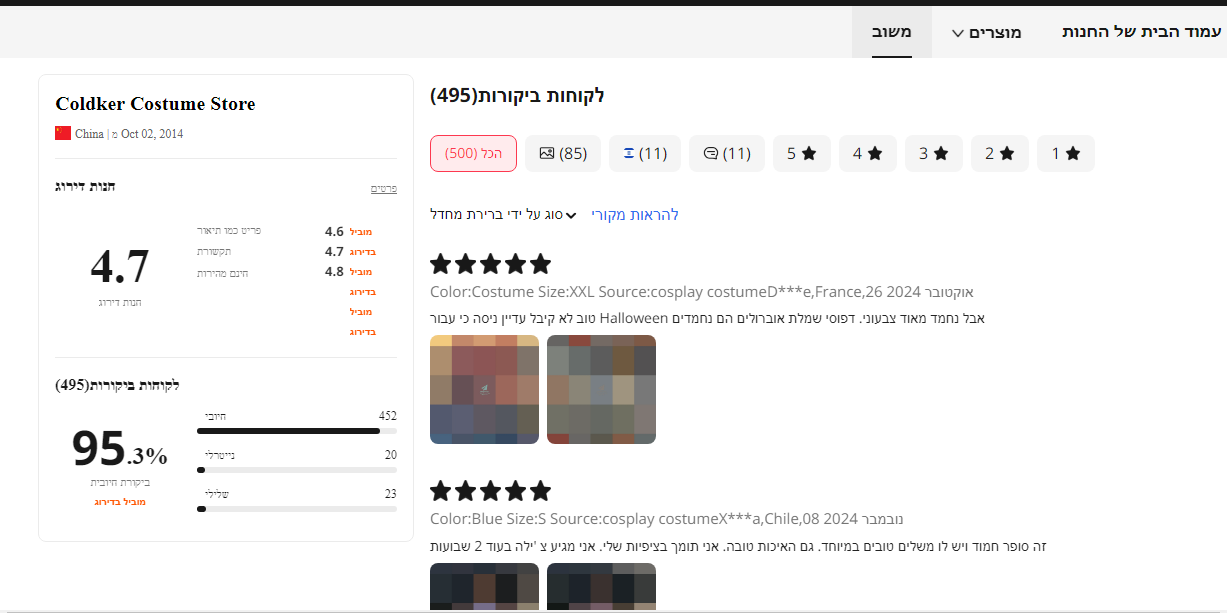
Task: Expand the sort-by chevron arrow
Action: 571,214
